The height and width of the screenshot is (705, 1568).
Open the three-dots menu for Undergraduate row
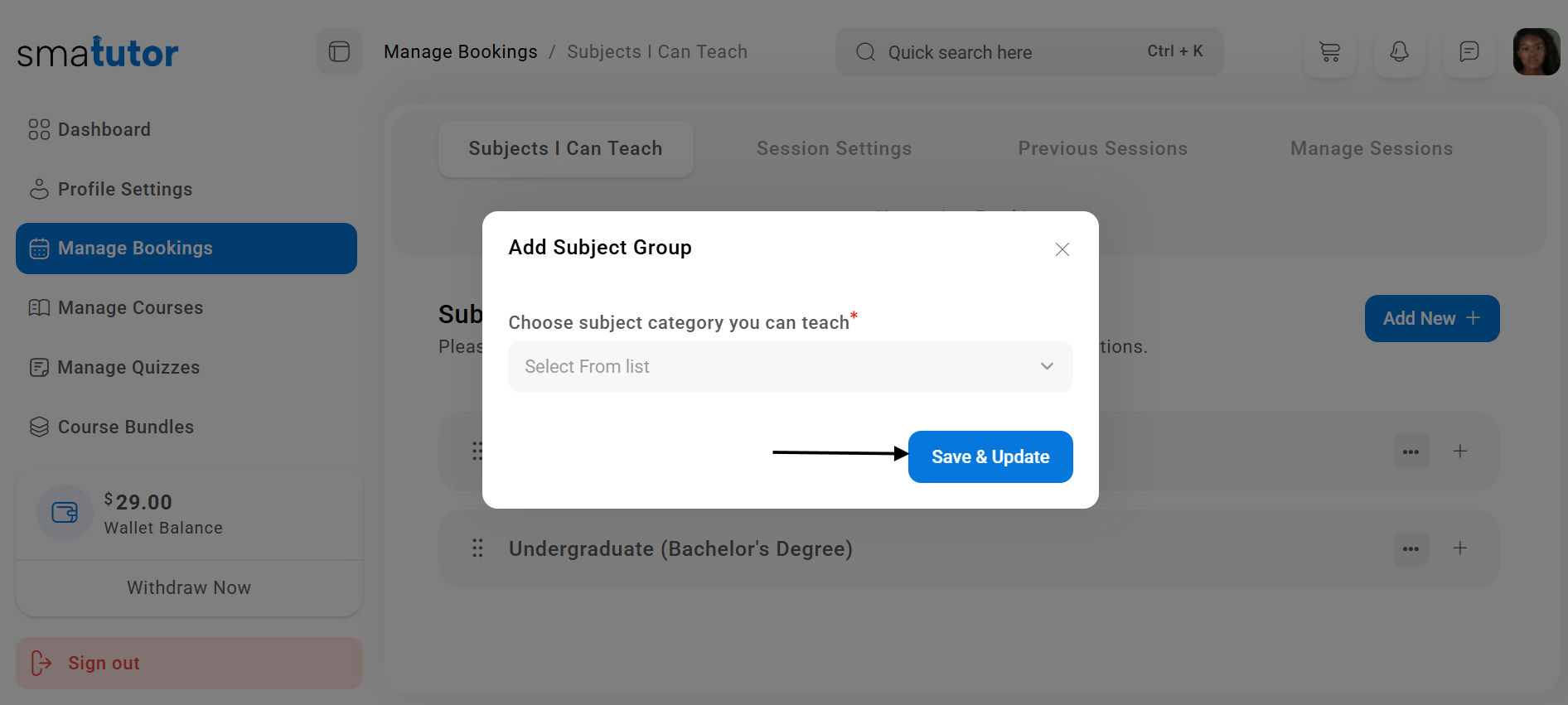pos(1411,548)
